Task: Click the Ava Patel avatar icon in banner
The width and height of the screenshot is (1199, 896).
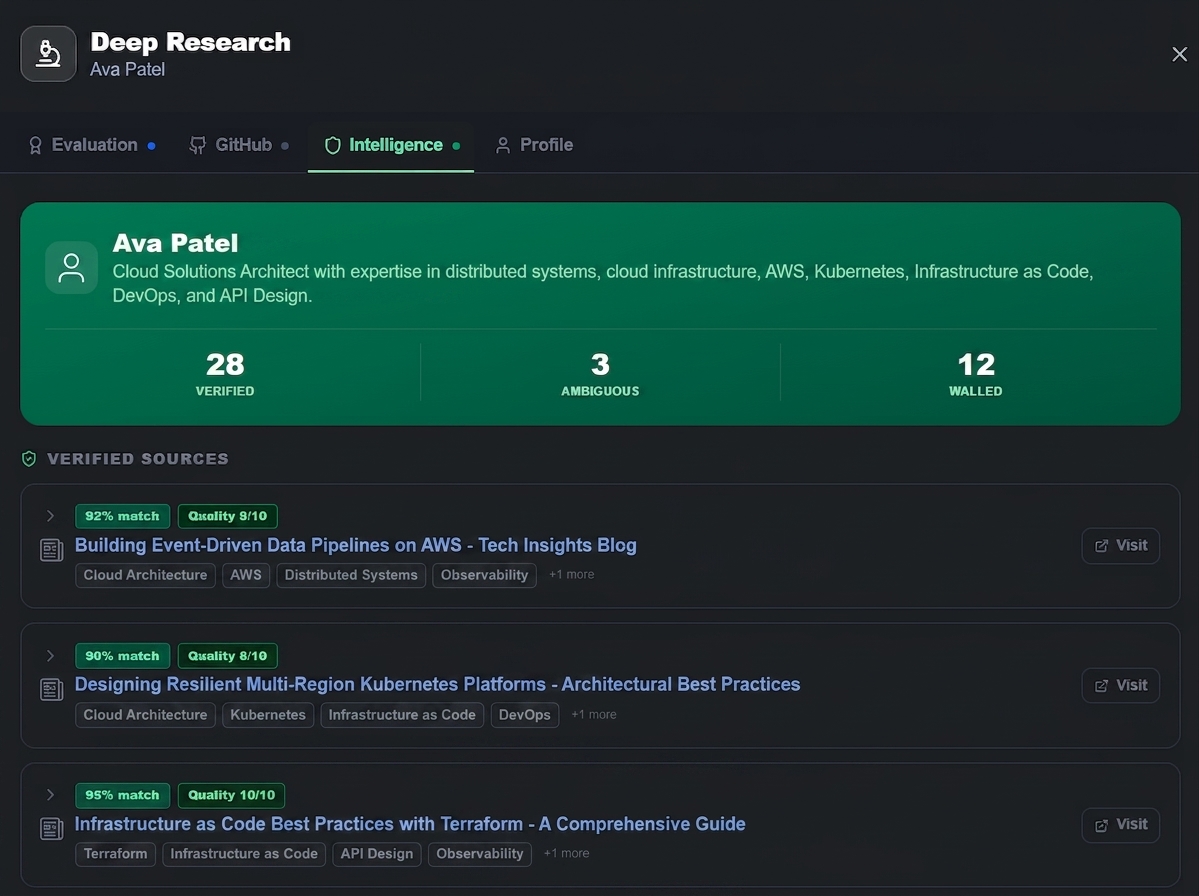Action: click(x=71, y=268)
